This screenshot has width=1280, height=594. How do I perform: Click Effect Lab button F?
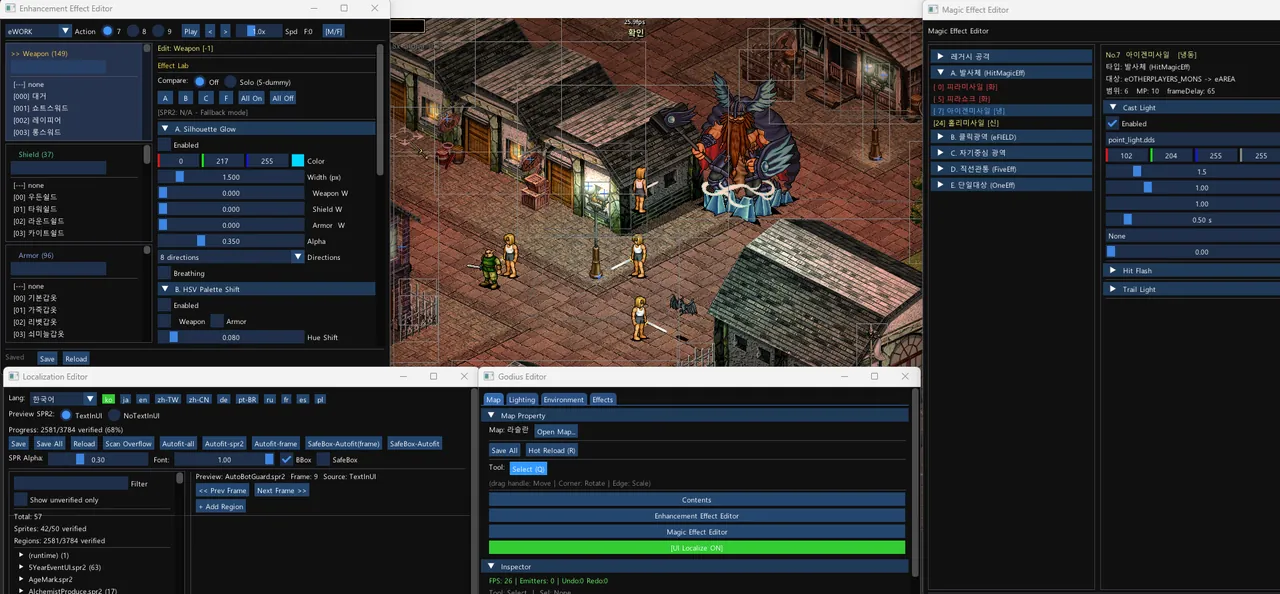tap(226, 98)
